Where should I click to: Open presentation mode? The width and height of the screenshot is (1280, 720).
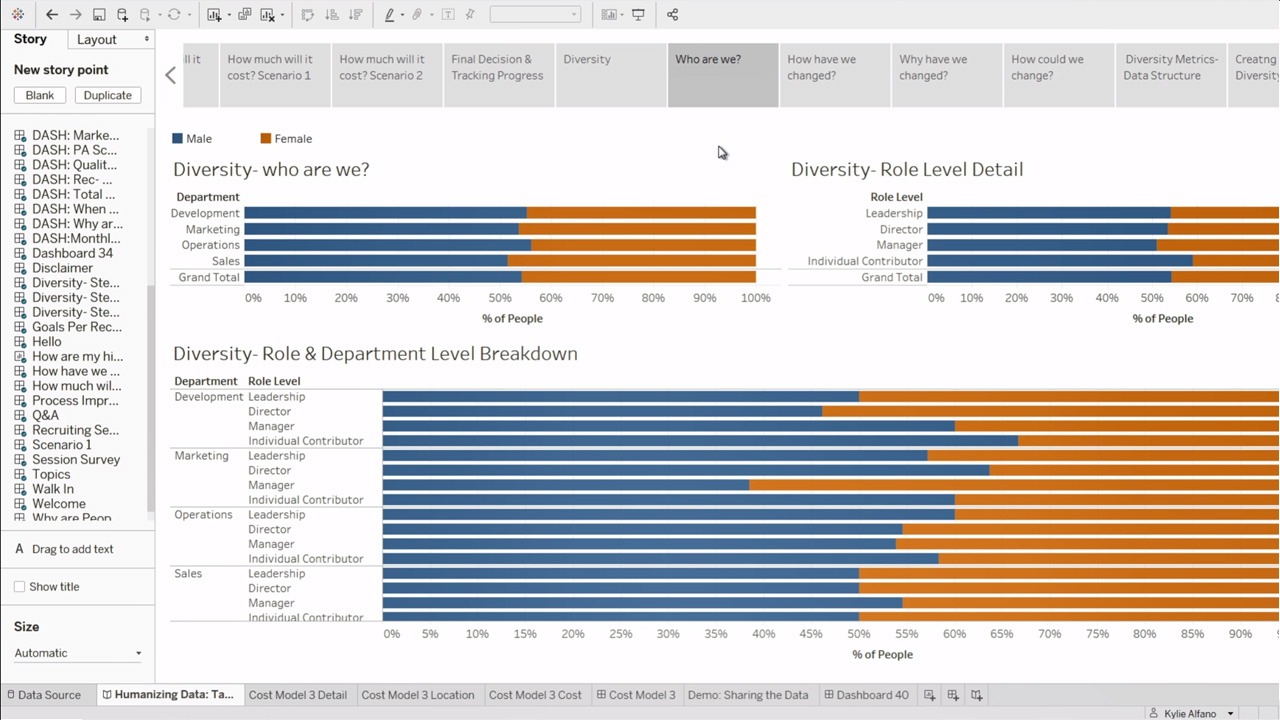tap(638, 15)
